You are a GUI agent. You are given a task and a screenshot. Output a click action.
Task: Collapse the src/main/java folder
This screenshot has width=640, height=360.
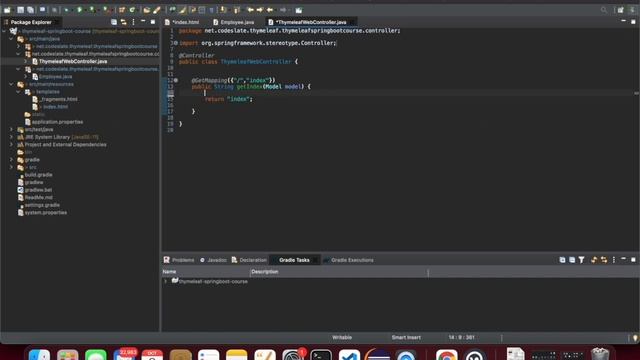11,39
